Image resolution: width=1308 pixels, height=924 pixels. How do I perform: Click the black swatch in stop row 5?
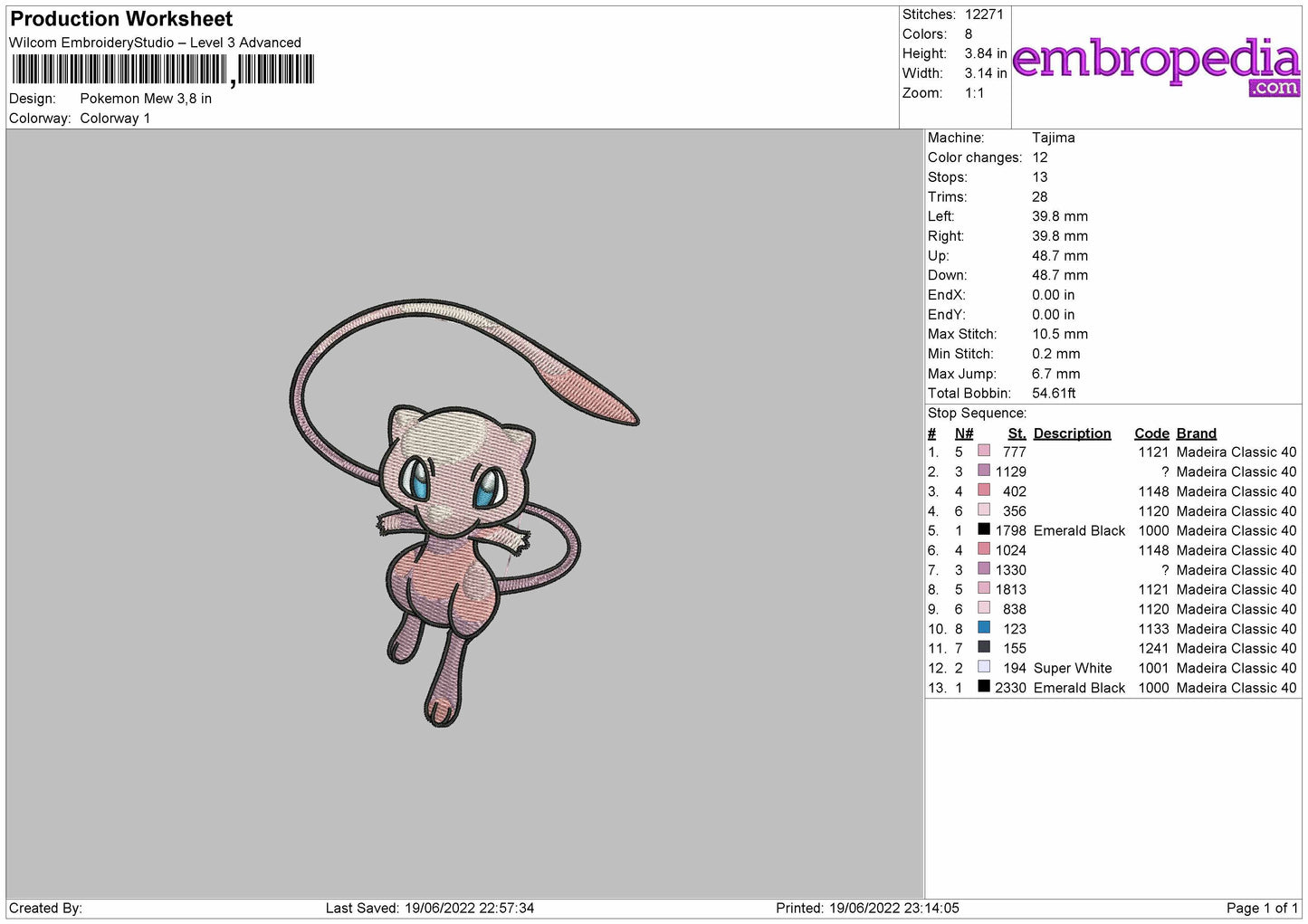984,529
